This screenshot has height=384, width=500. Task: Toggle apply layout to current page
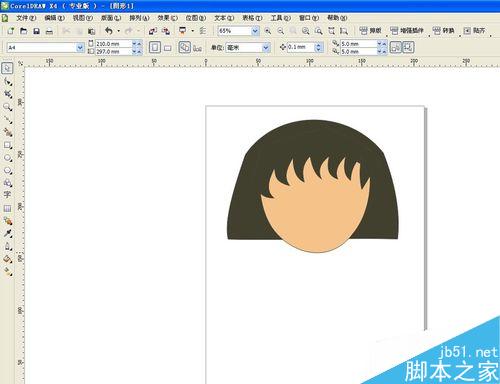pyautogui.click(x=197, y=48)
